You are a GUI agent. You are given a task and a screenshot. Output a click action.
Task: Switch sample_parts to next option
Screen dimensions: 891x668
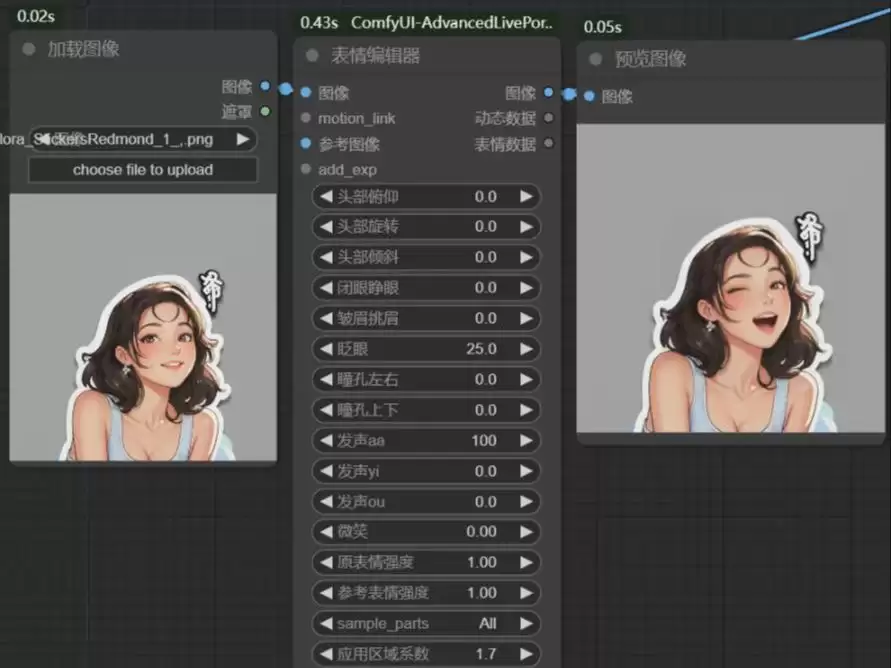pos(526,624)
